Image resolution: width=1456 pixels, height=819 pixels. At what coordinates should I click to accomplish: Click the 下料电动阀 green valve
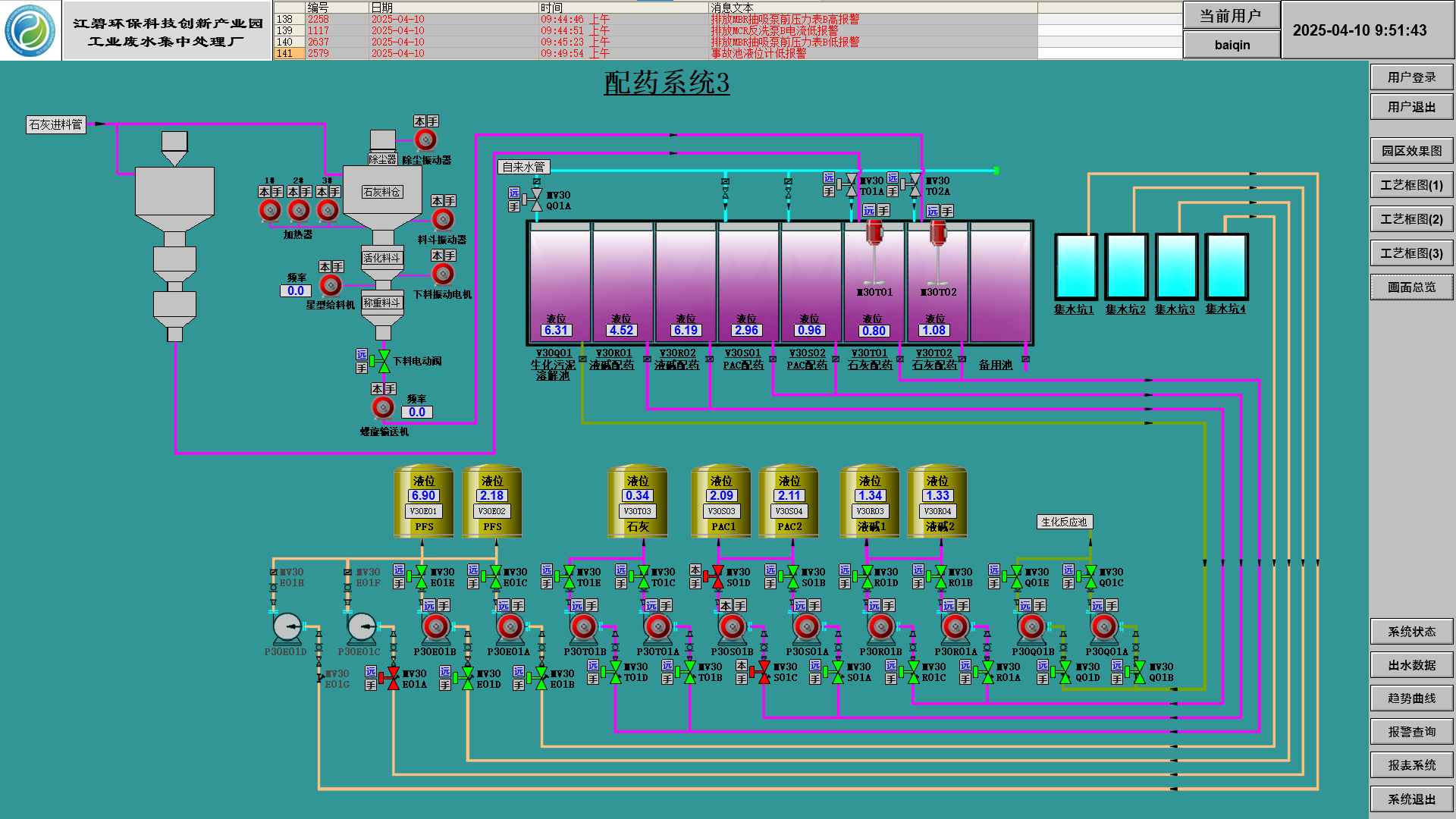[x=384, y=361]
